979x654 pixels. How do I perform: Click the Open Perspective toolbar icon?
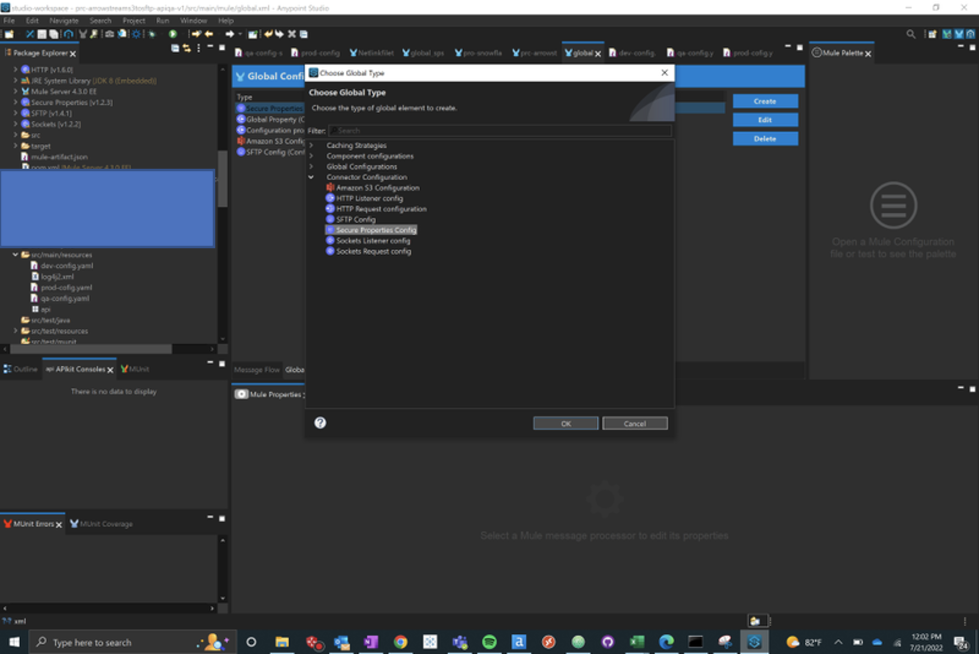pos(932,34)
